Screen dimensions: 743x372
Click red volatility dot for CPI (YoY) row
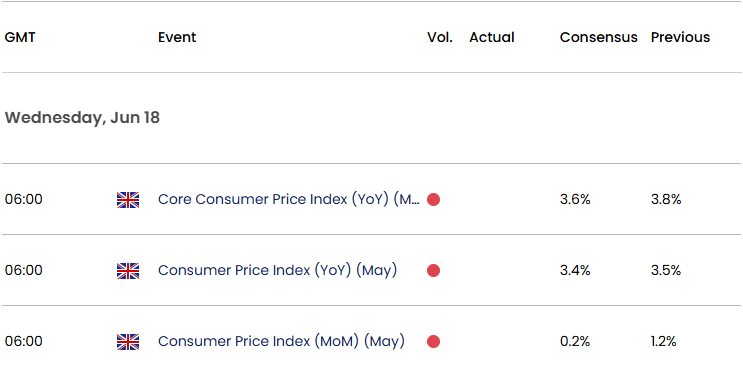coord(433,271)
